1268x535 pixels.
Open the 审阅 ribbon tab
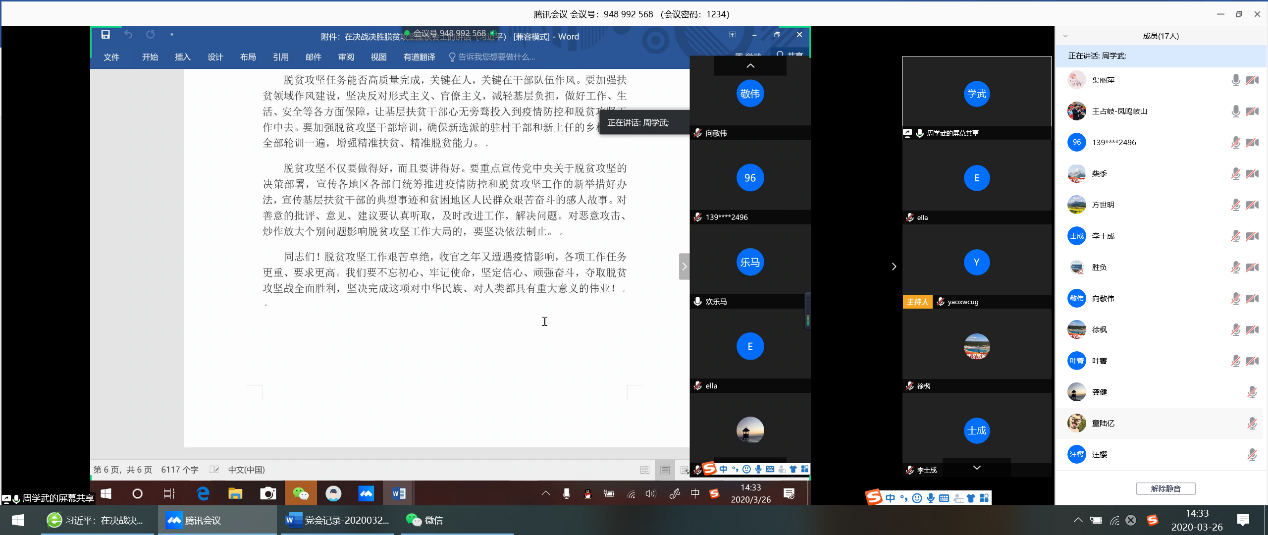pyautogui.click(x=346, y=57)
